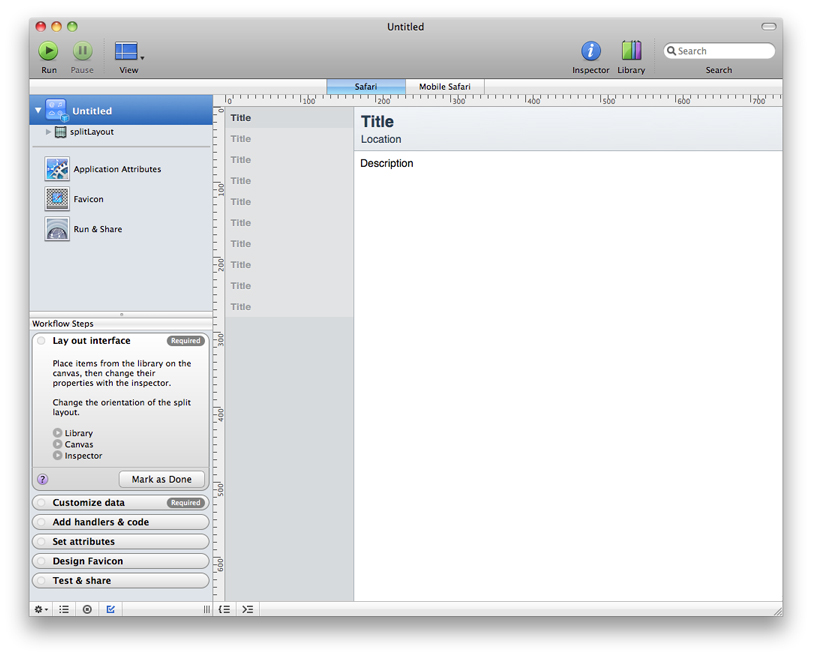813x657 pixels.
Task: Toggle the workflow steps checklist icon
Action: [111, 609]
